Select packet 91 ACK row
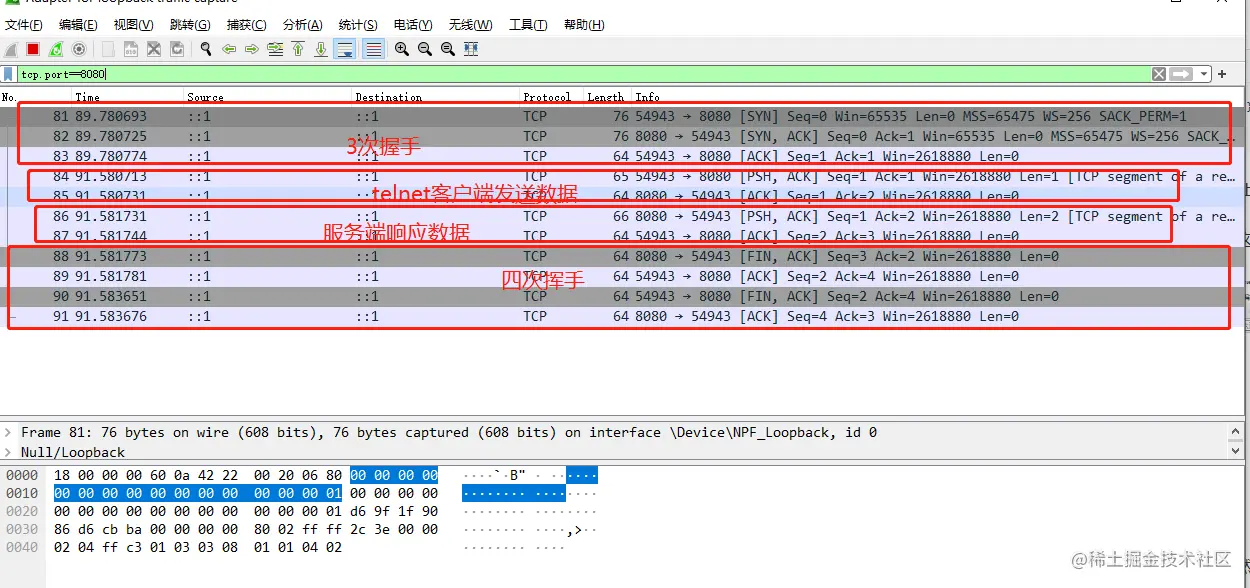Screen dimensions: 1250x588 click(x=620, y=316)
